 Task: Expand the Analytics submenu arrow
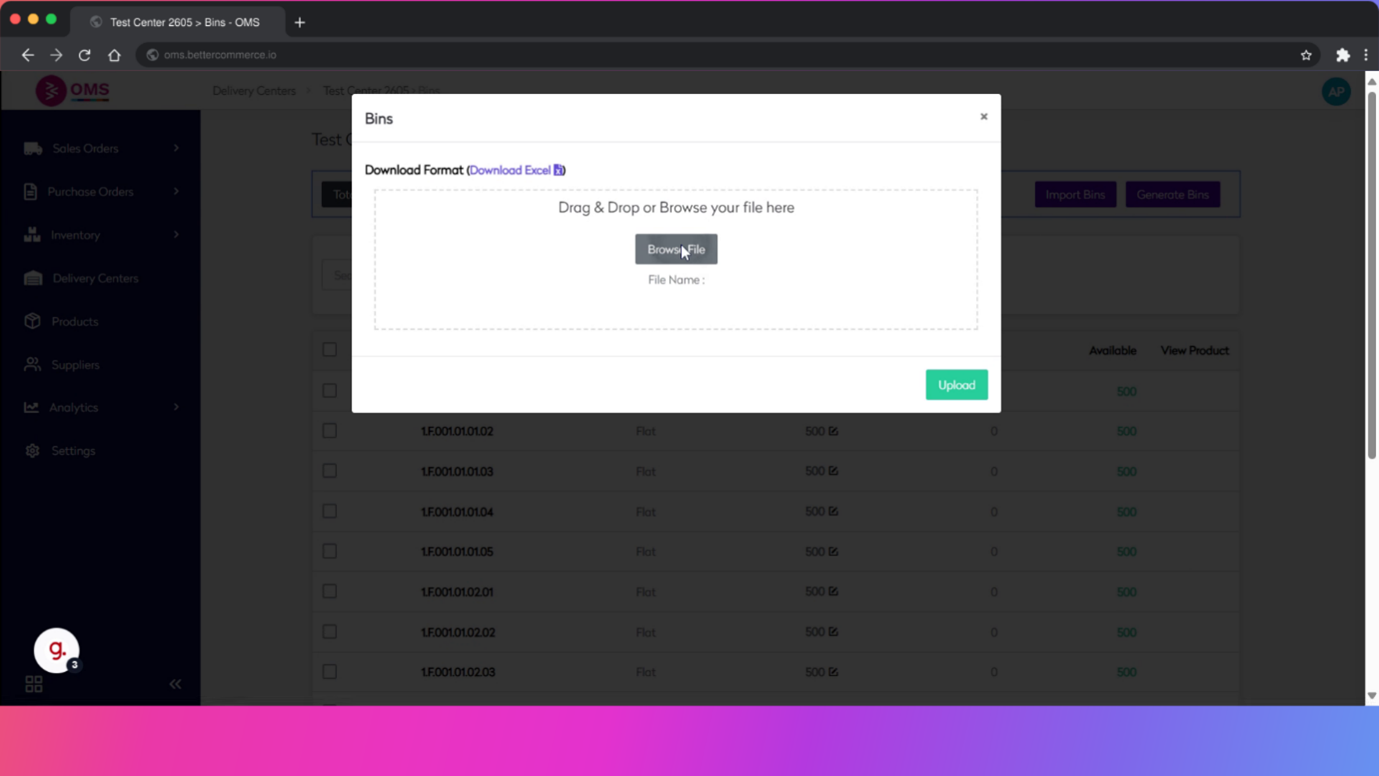pyautogui.click(x=176, y=408)
